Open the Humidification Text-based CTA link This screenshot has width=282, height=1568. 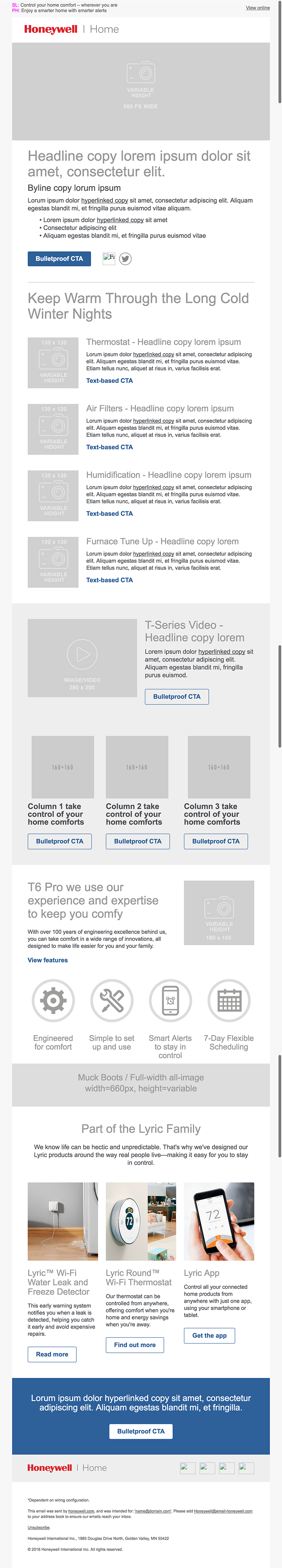pyautogui.click(x=109, y=514)
